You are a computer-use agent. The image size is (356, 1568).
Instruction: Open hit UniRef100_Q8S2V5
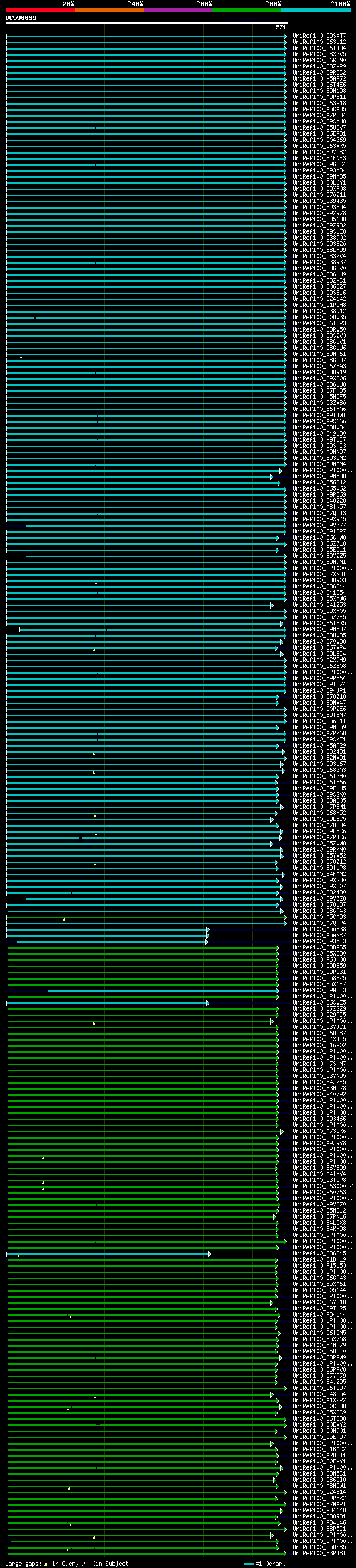point(319,54)
